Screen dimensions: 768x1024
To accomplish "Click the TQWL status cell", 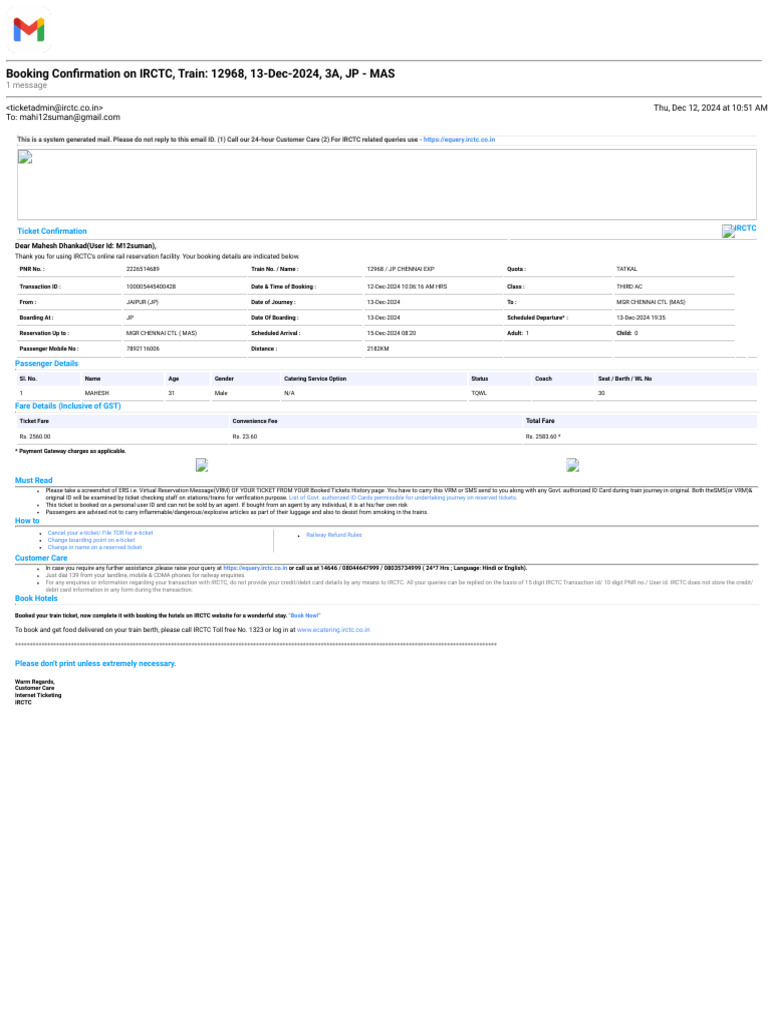I will (x=479, y=393).
